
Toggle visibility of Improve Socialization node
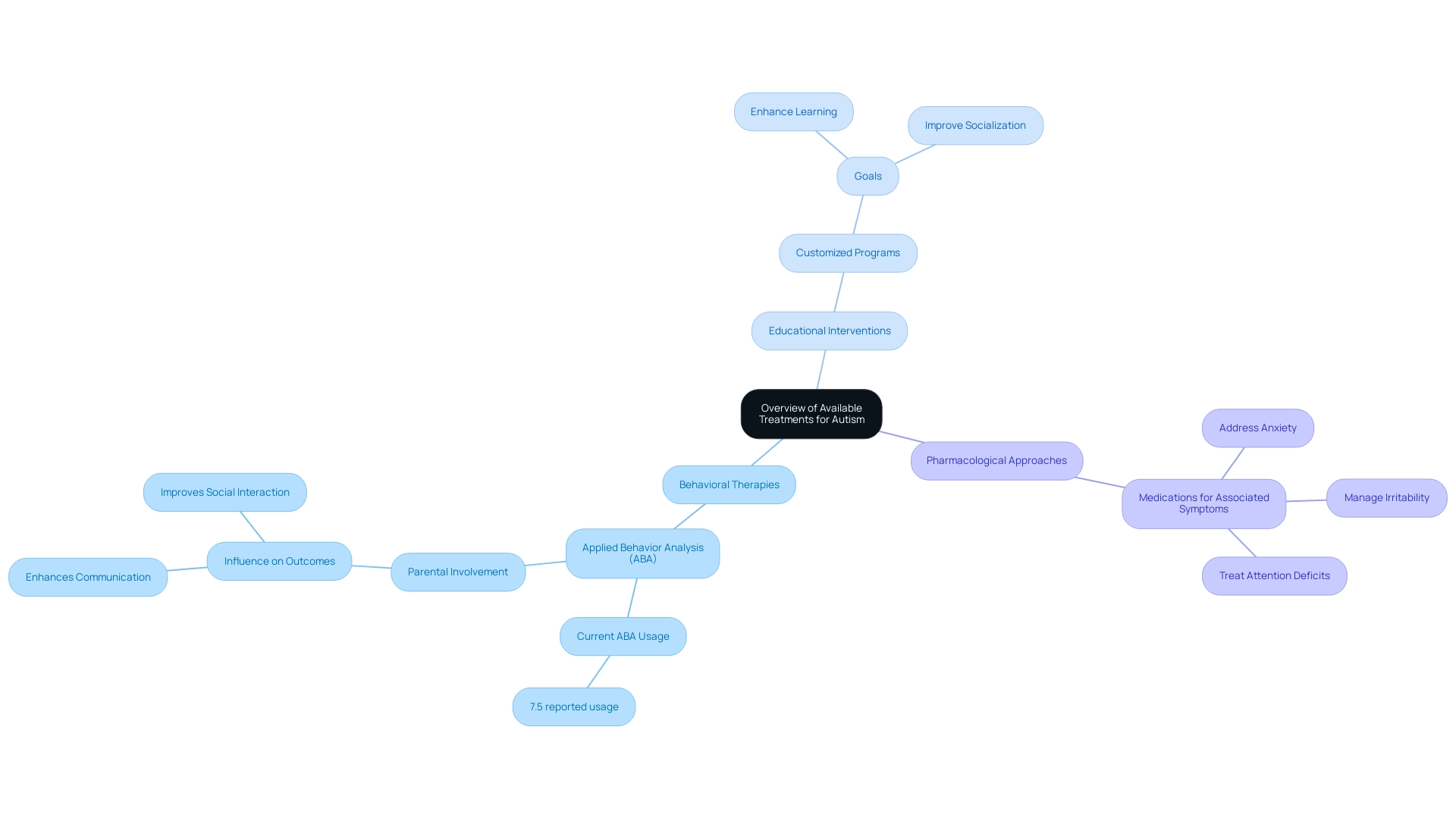coord(975,125)
